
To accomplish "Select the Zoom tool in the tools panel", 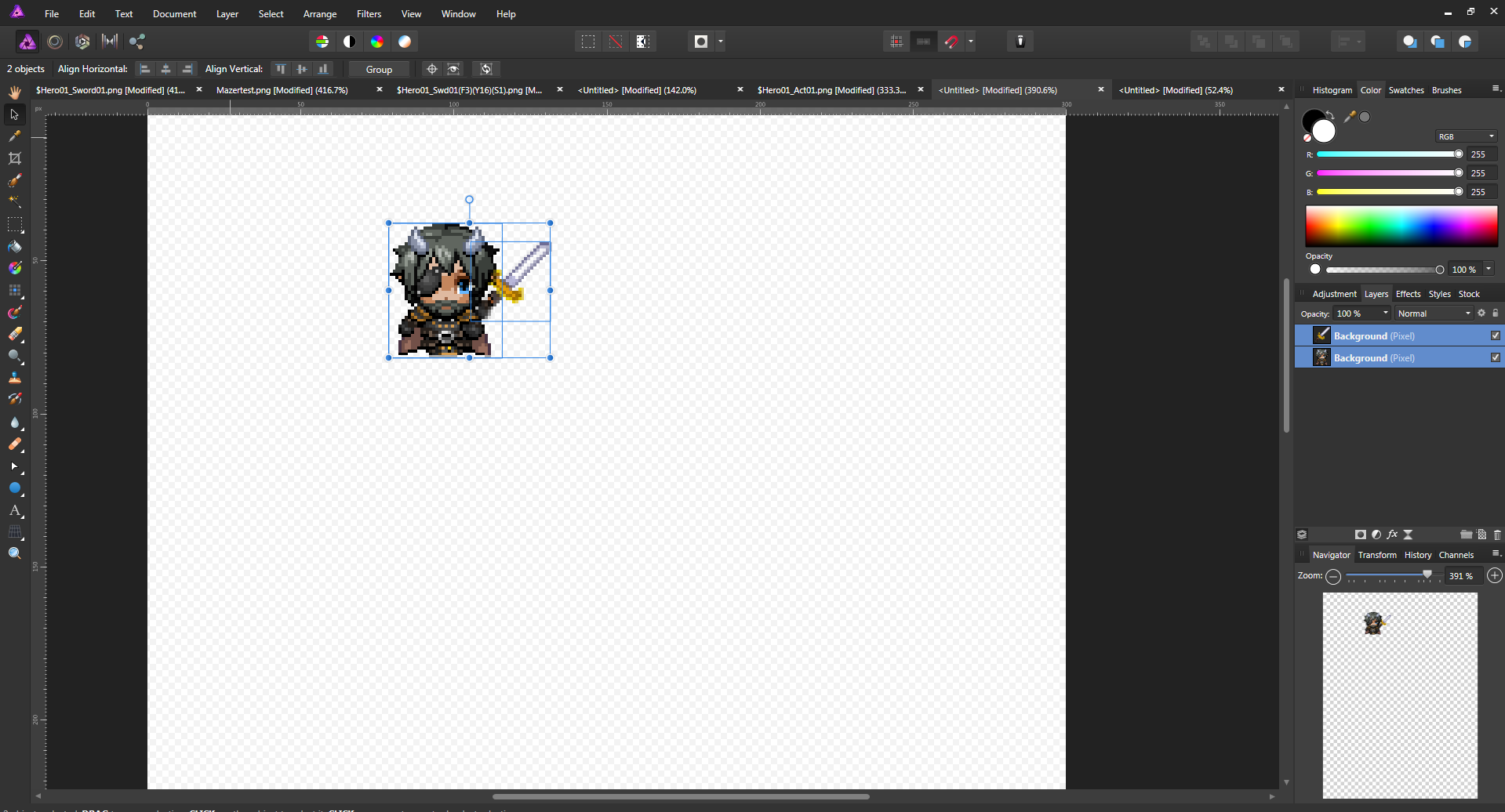I will pyautogui.click(x=14, y=553).
